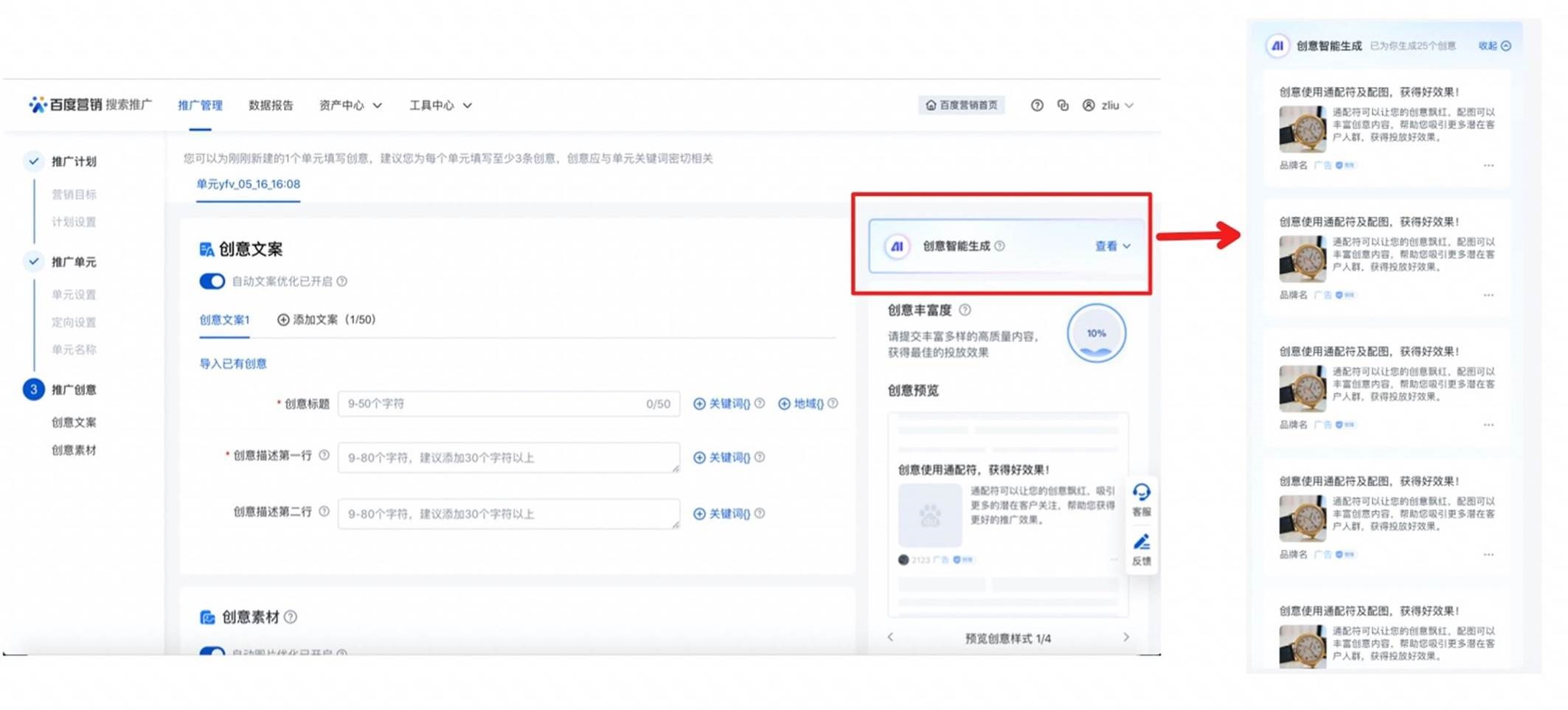
Task: Open the 工具中心 dropdown menu
Action: pyautogui.click(x=440, y=105)
